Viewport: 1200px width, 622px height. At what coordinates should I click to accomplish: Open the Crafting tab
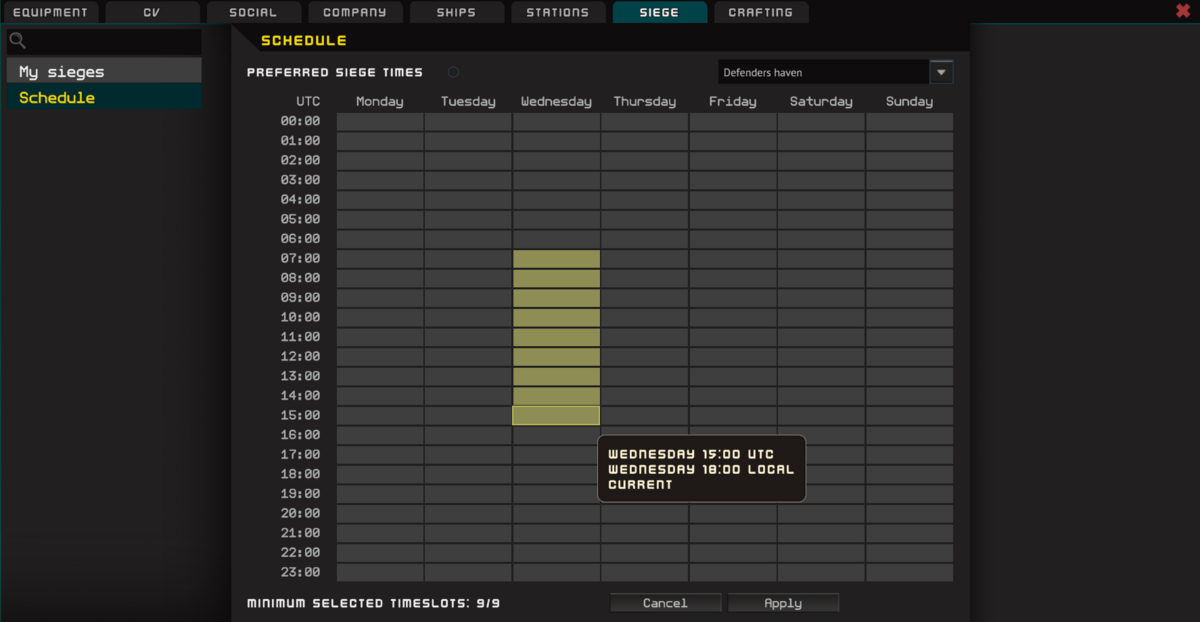coord(760,13)
